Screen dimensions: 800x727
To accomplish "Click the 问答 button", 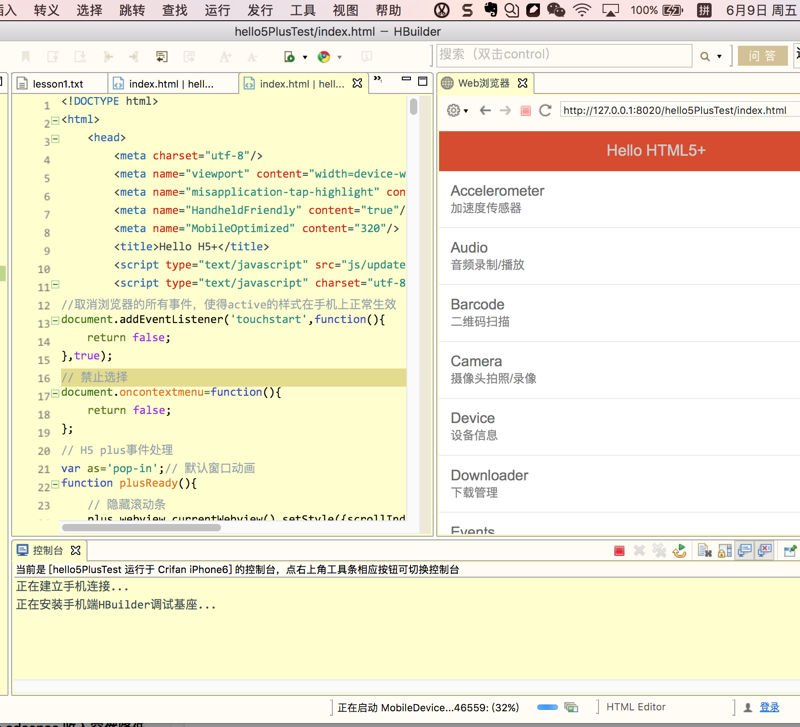I will 762,56.
